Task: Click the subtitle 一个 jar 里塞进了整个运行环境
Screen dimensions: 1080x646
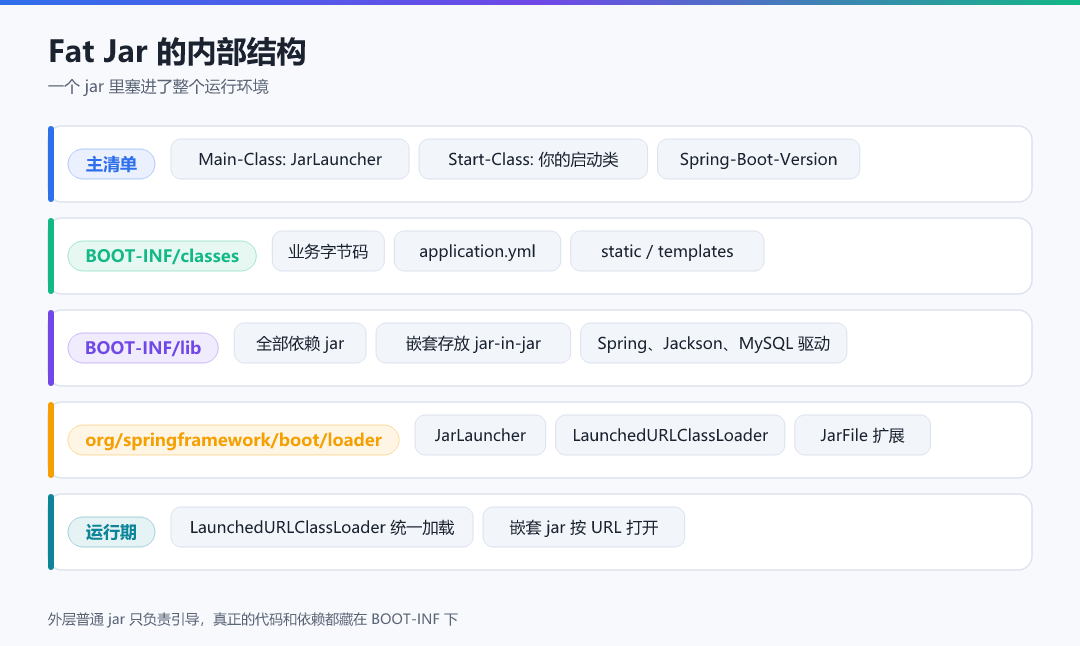Action: point(158,87)
